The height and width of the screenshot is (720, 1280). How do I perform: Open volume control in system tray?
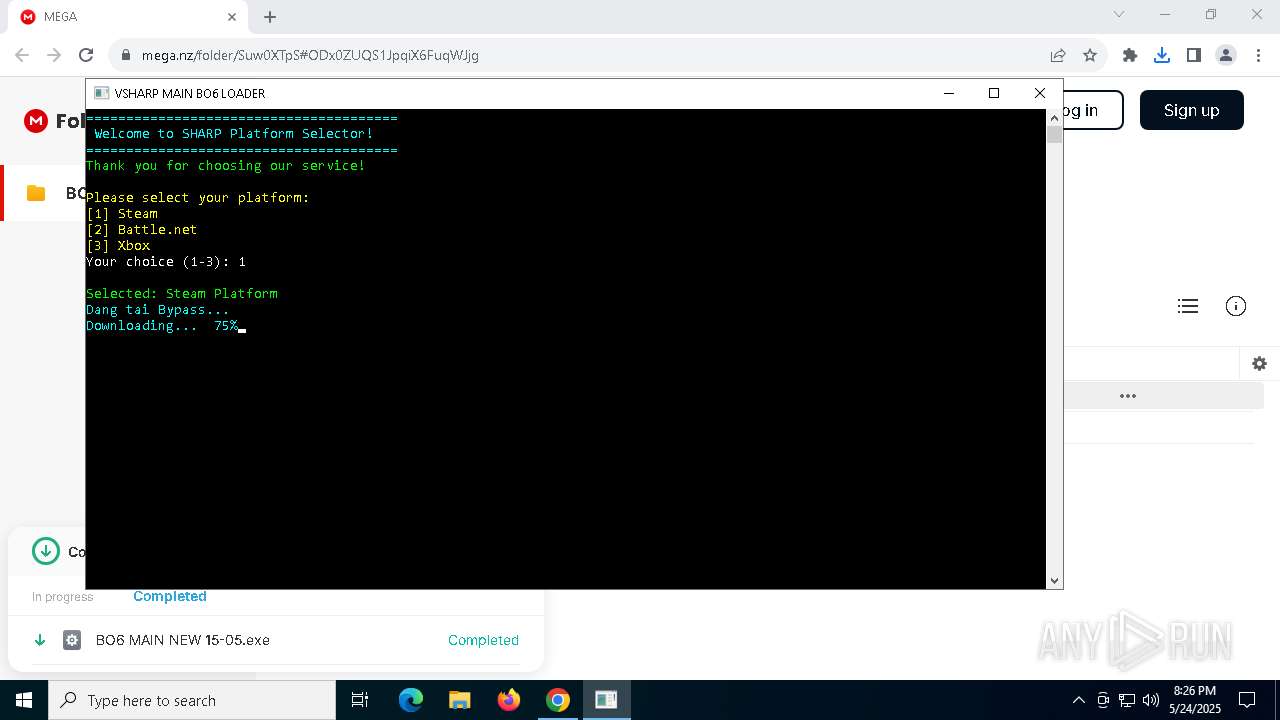coord(1151,700)
